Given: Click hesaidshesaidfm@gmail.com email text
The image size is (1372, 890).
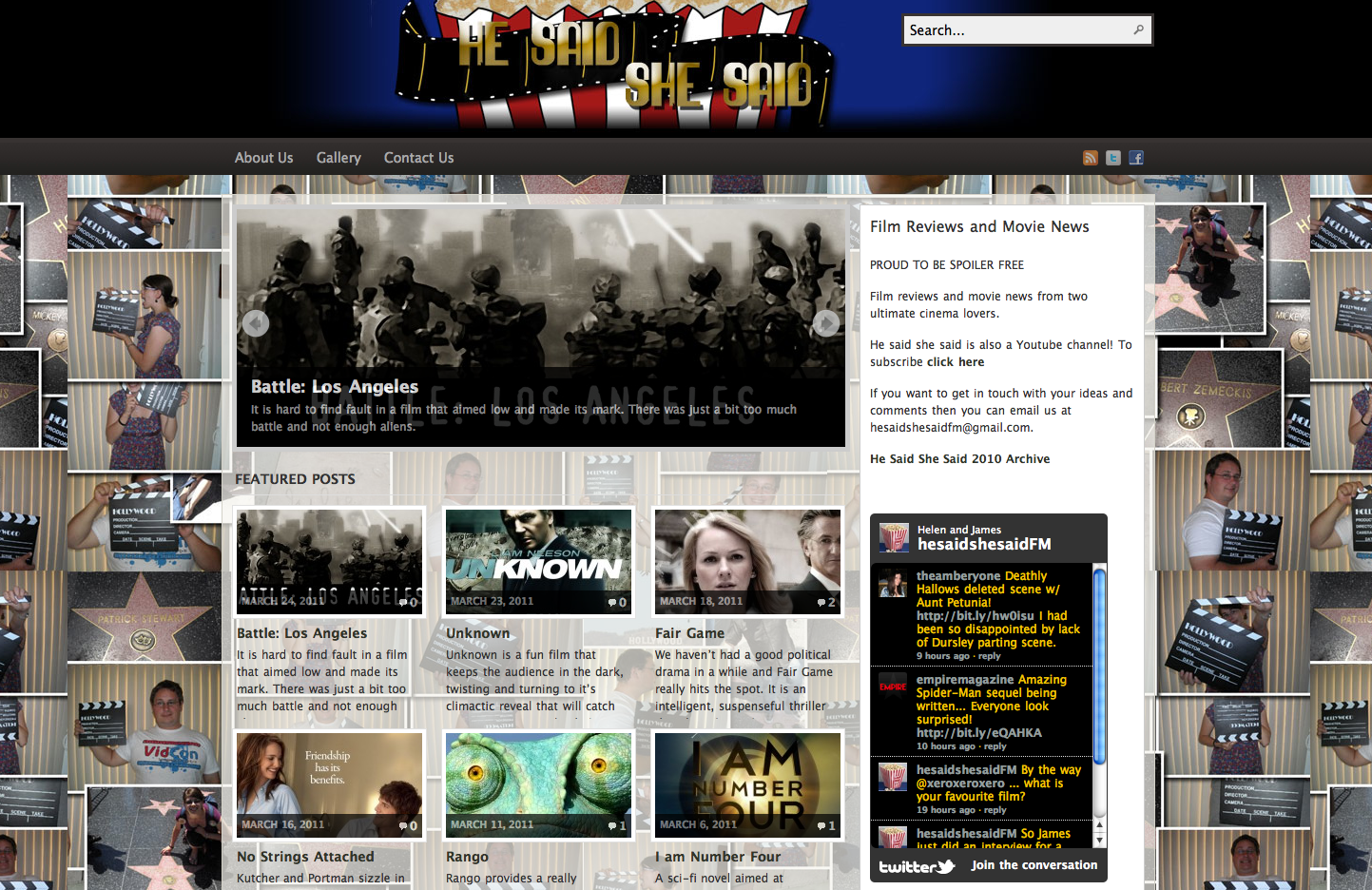Looking at the screenshot, I should (x=950, y=428).
